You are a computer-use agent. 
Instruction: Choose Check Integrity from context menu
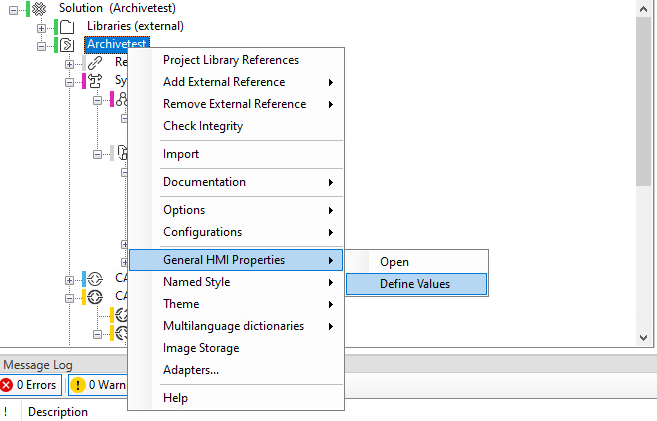pos(236,126)
